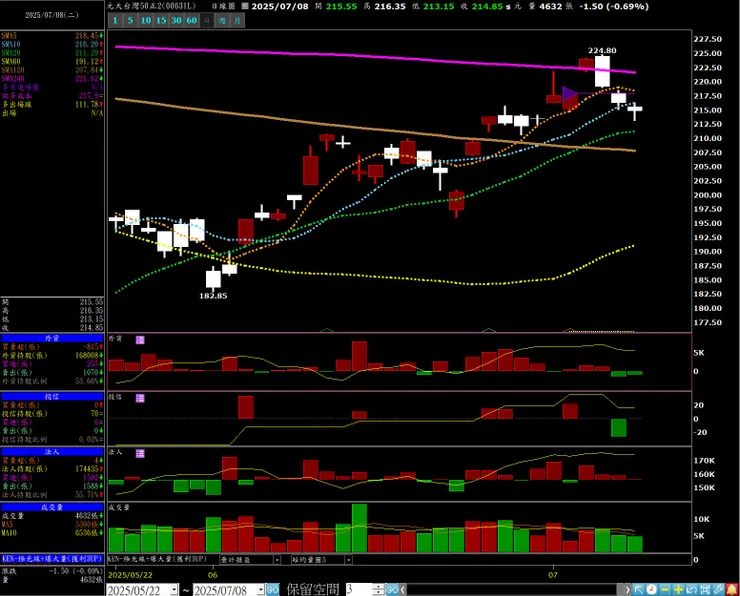The height and width of the screenshot is (596, 740).
Task: Click the scroll-left arrow of the chart scrollbar
Action: [x=403, y=589]
